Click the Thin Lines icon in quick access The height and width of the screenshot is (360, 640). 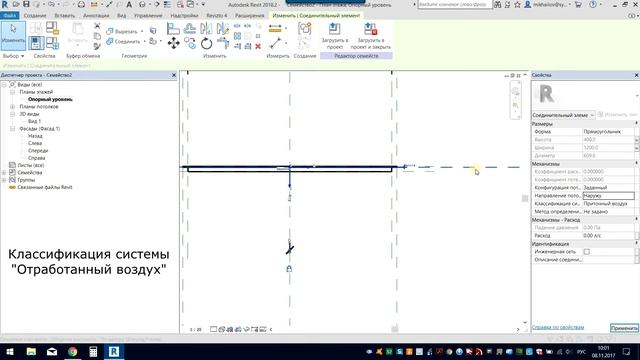pos(167,4)
